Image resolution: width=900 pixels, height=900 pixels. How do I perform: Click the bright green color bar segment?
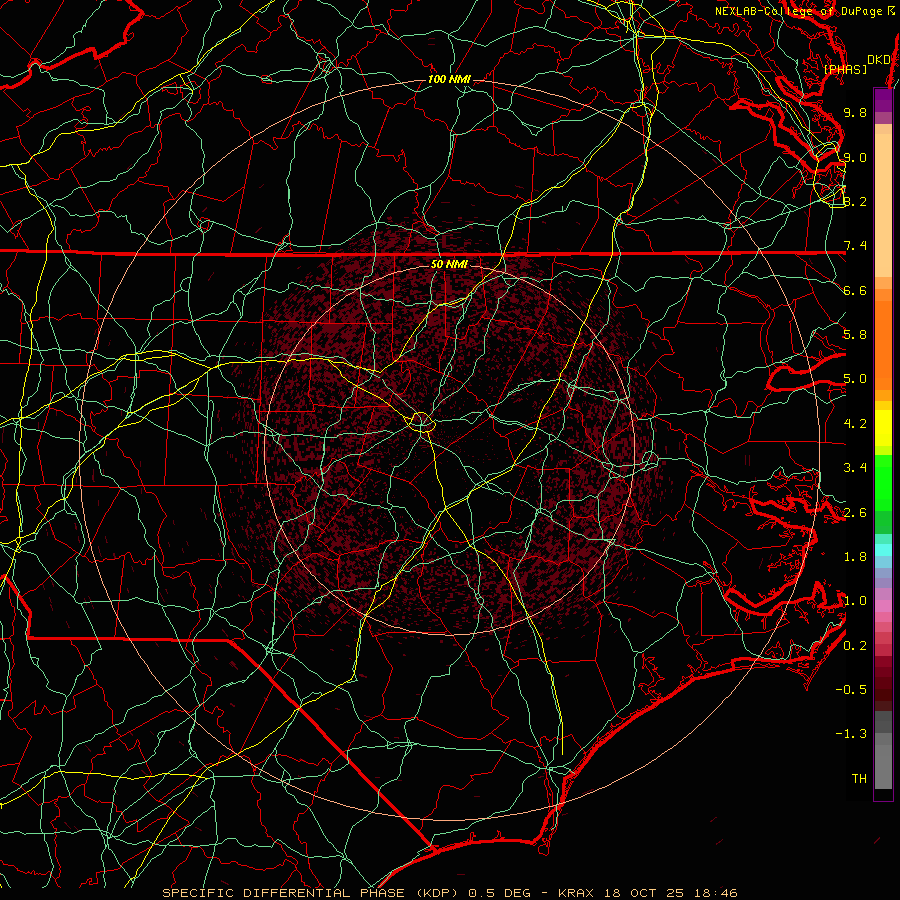(883, 482)
